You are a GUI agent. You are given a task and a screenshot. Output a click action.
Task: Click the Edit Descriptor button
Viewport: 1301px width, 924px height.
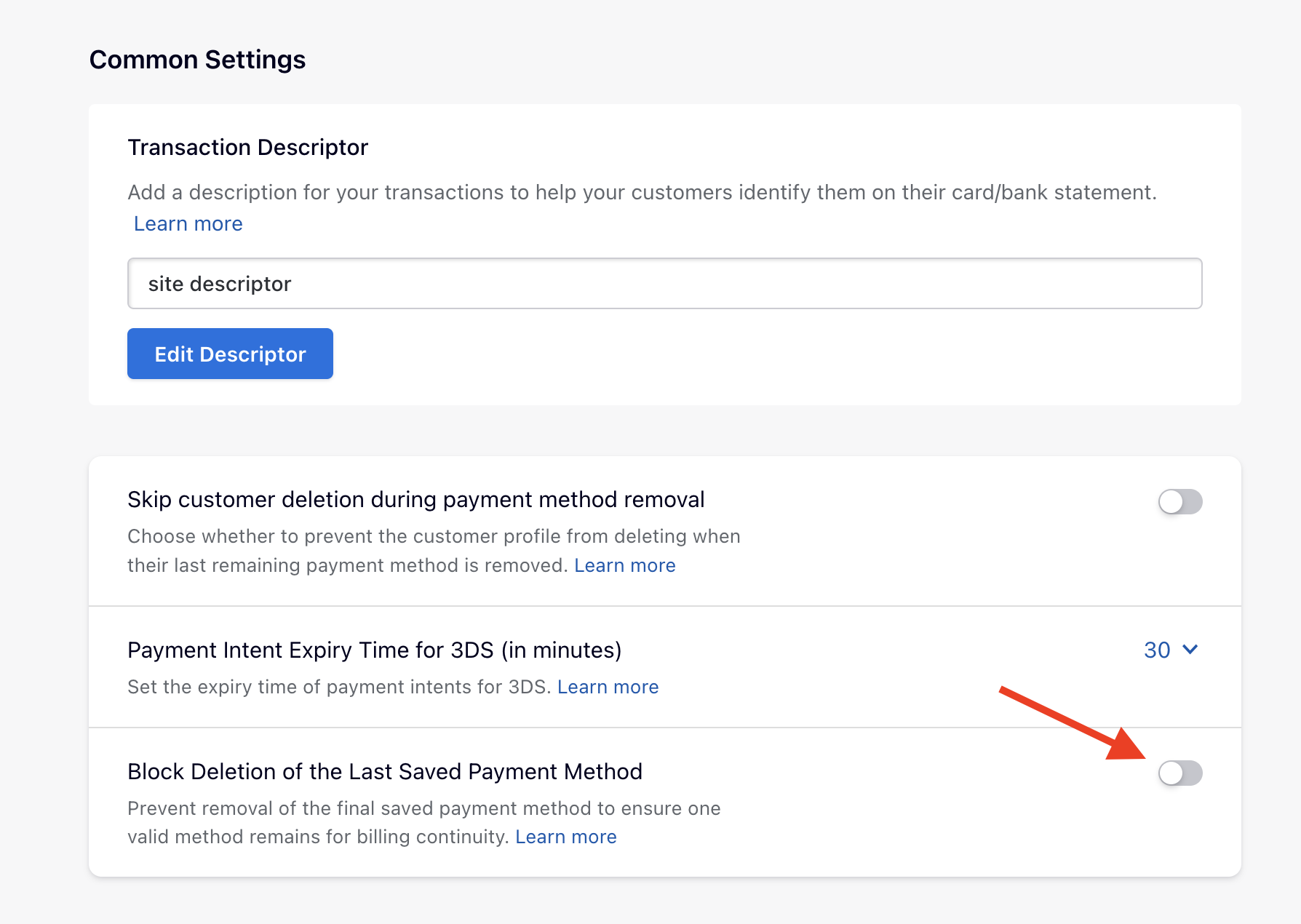tap(230, 354)
